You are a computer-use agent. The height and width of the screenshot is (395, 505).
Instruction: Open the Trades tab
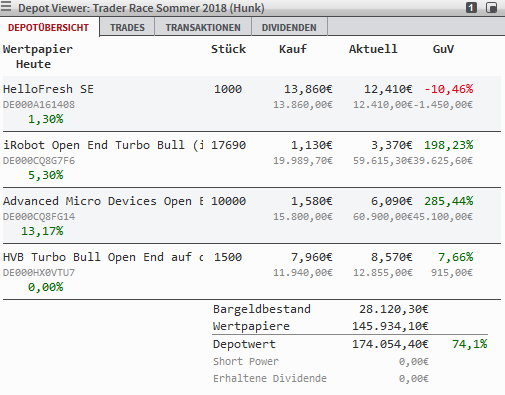pyautogui.click(x=127, y=27)
